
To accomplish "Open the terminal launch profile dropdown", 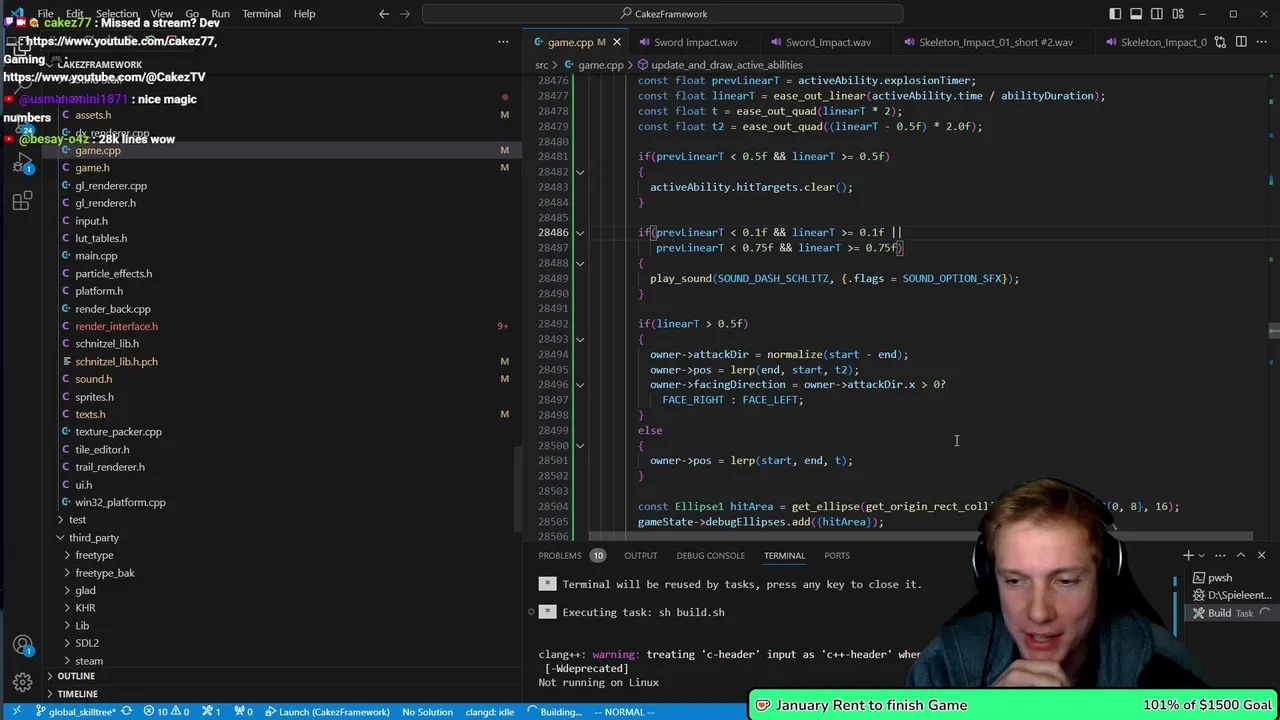I will coord(1204,555).
